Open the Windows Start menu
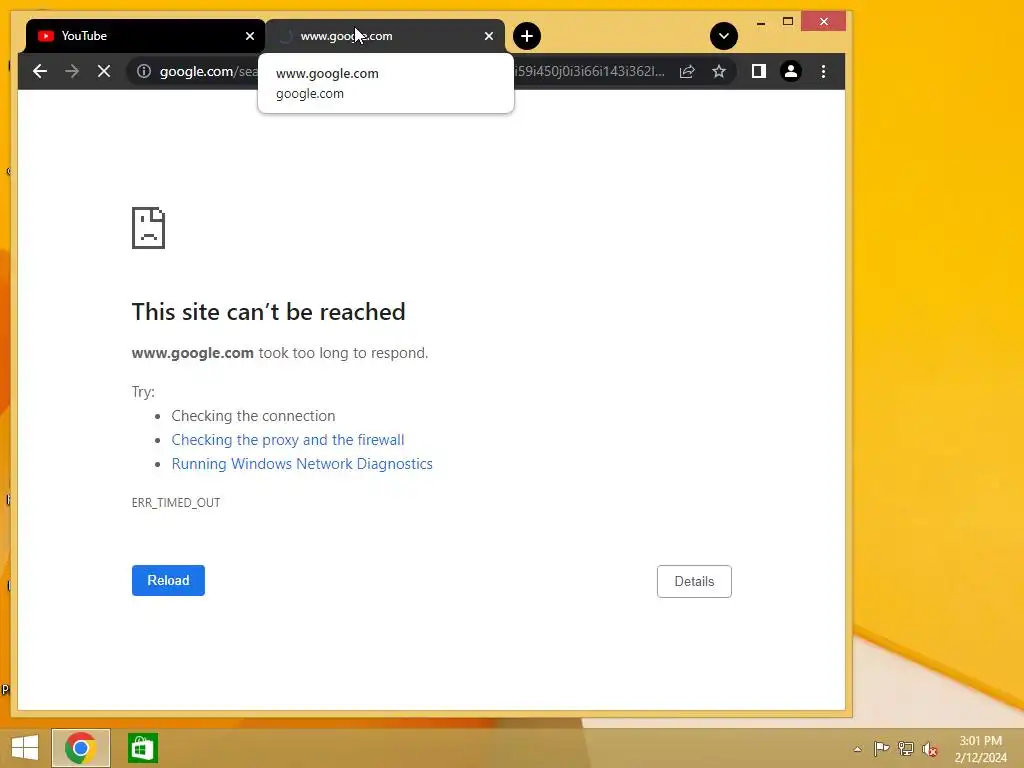The image size is (1024, 768). click(25, 748)
